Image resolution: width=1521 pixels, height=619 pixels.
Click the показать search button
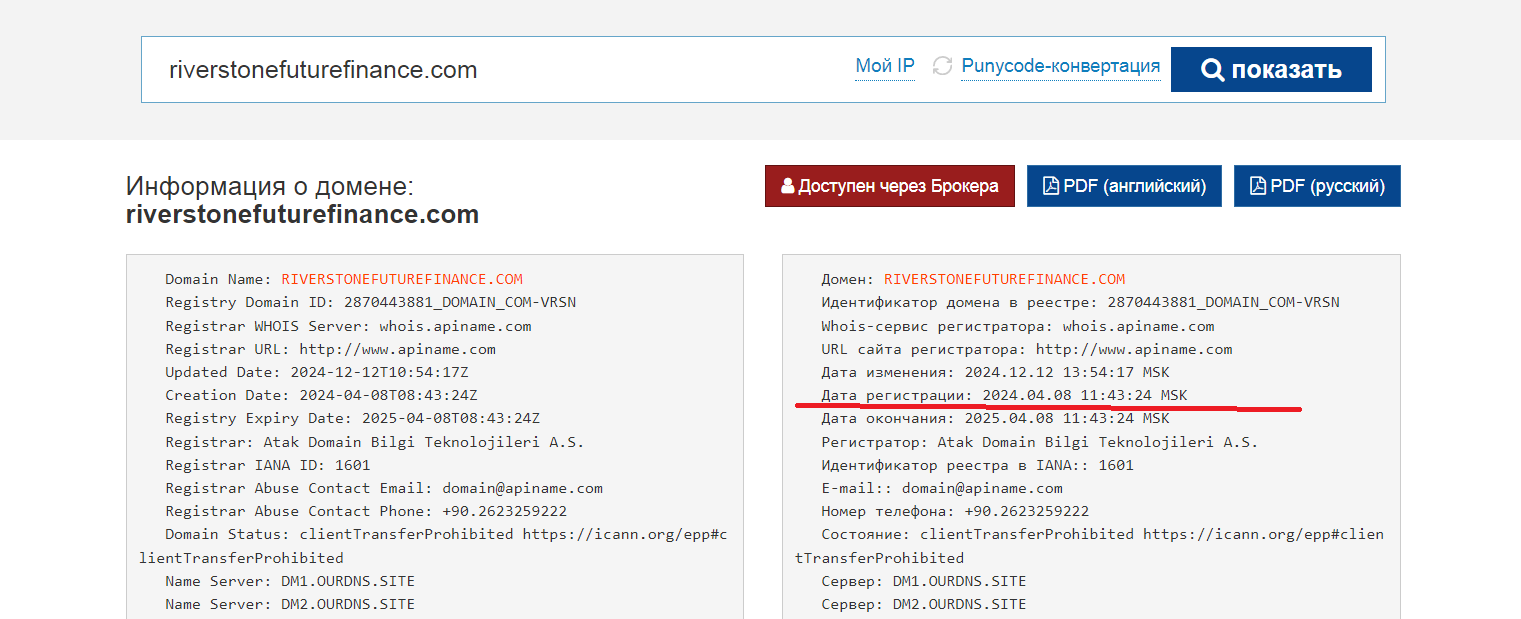(1271, 70)
